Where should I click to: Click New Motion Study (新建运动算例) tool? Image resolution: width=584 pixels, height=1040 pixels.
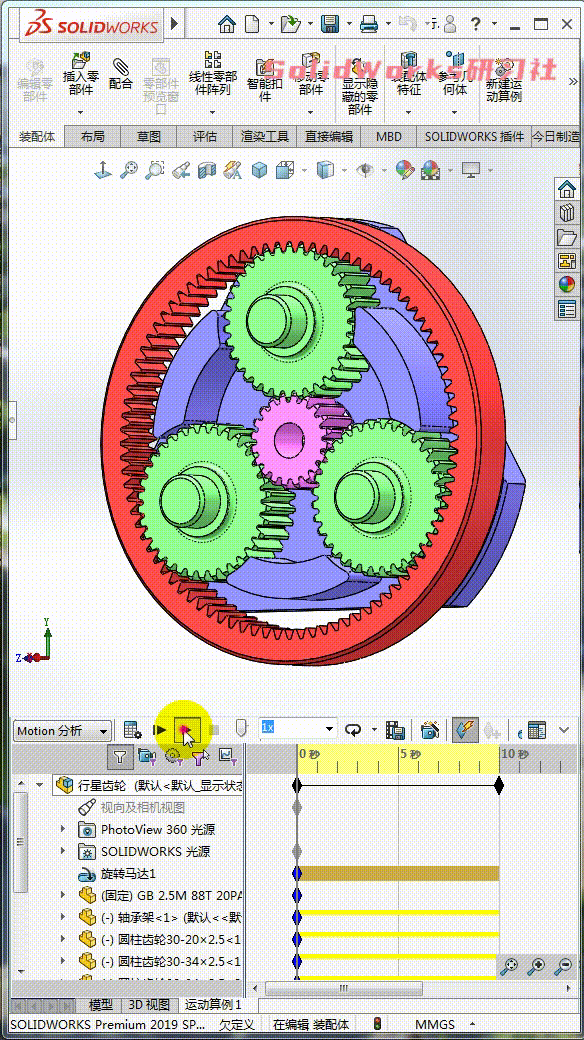coord(504,80)
